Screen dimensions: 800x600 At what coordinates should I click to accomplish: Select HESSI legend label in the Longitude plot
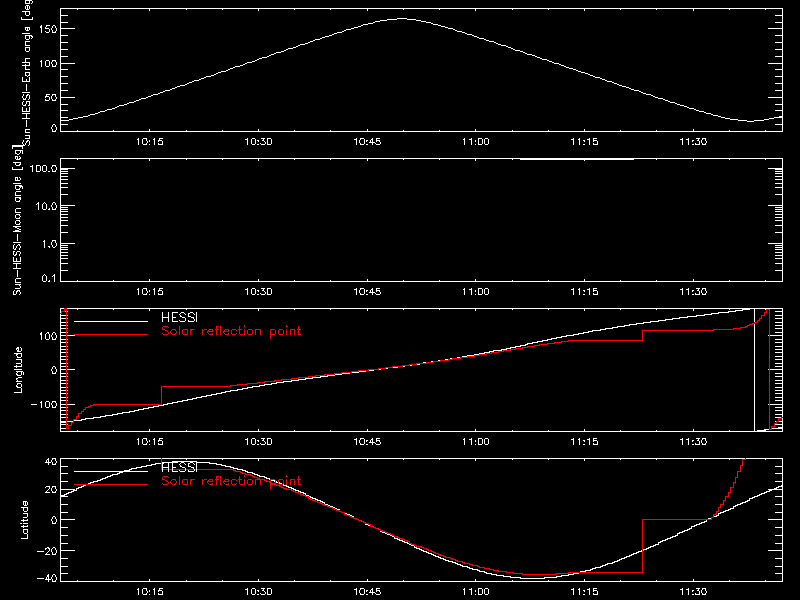click(179, 317)
